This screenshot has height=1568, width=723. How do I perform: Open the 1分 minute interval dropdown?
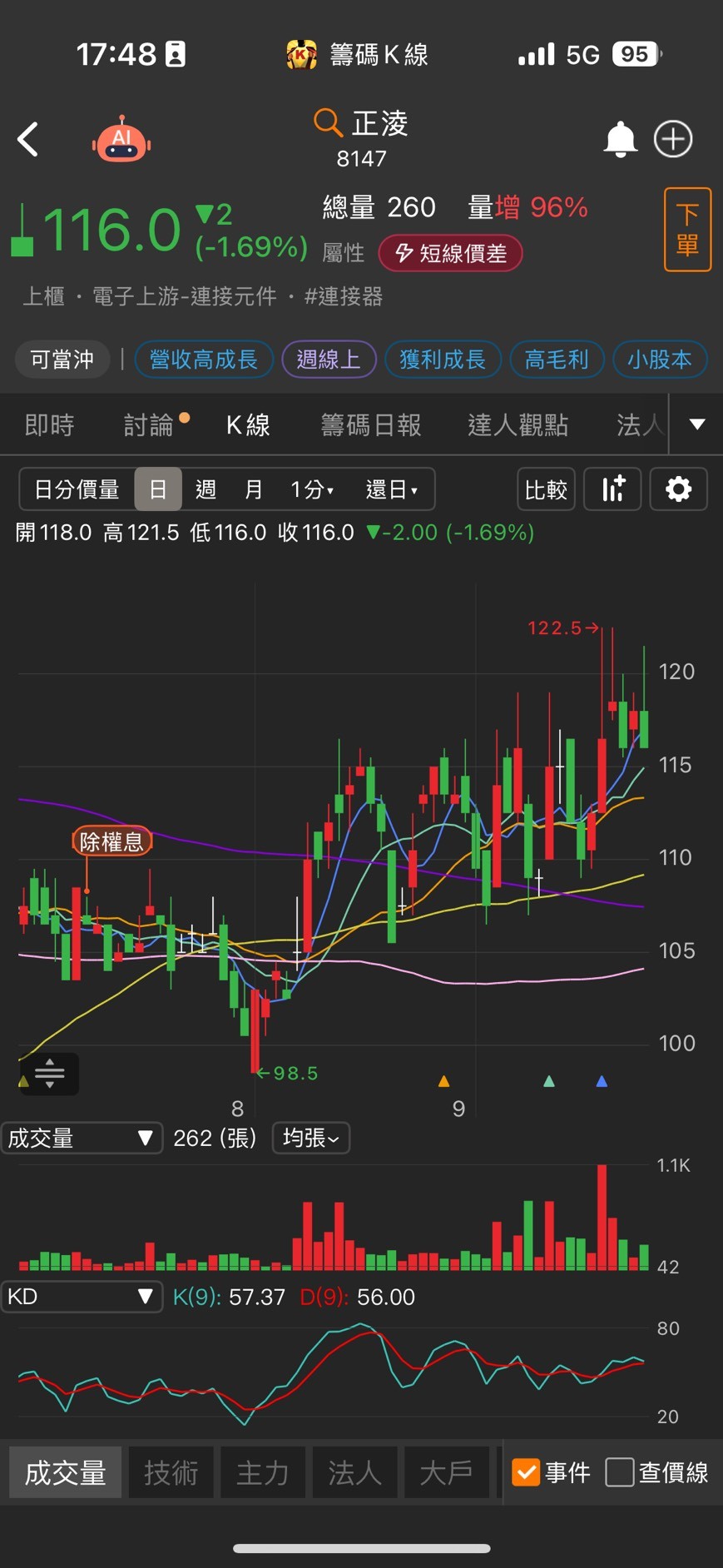[x=312, y=489]
